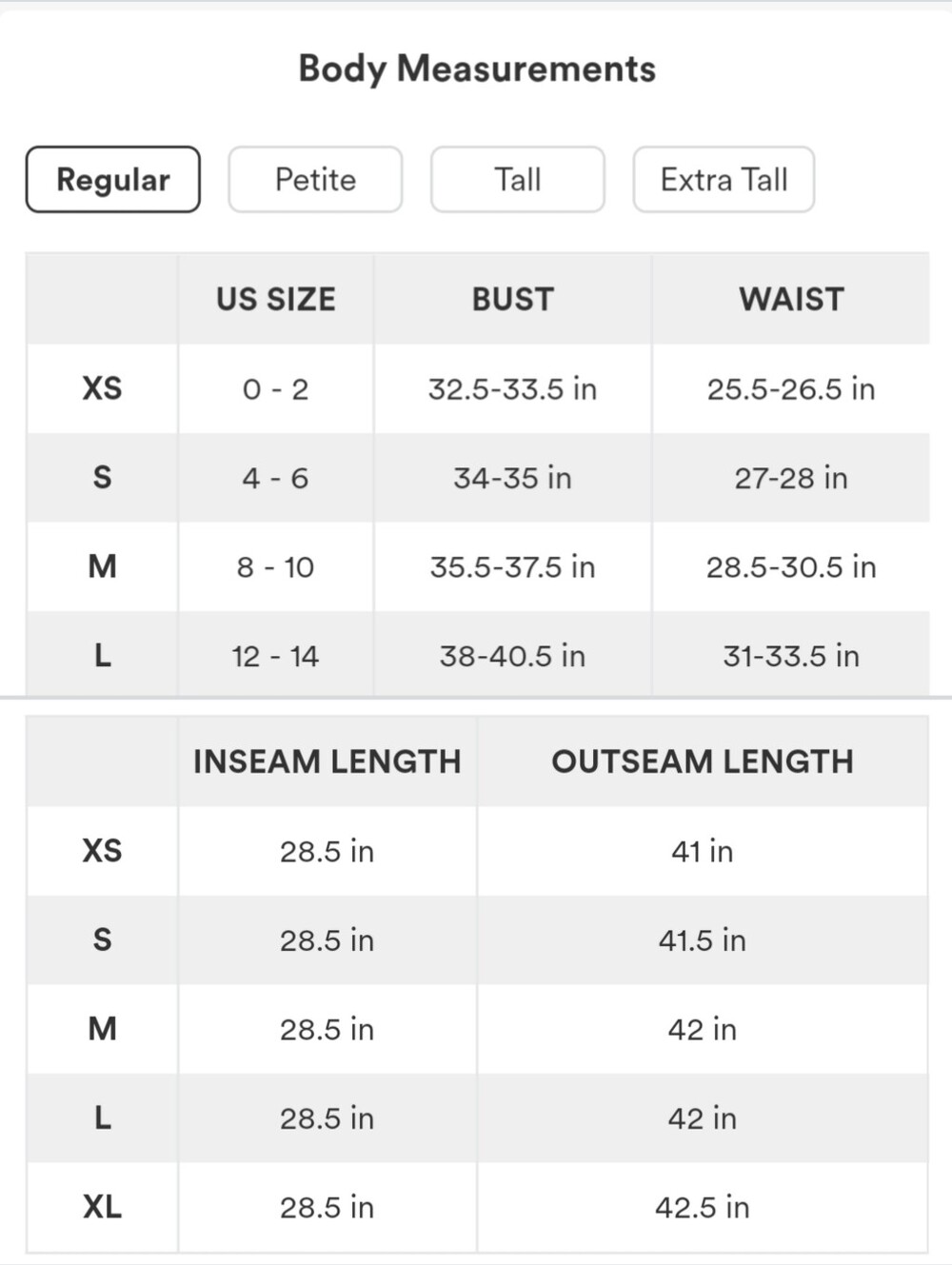
Task: Select the XS row in the bust table
Action: [477, 388]
